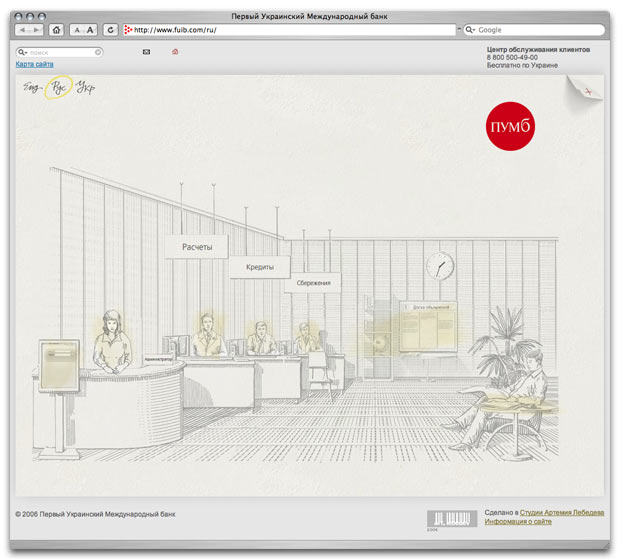Click the browser Back arrow button
This screenshot has height=559, width=620.
tap(23, 30)
